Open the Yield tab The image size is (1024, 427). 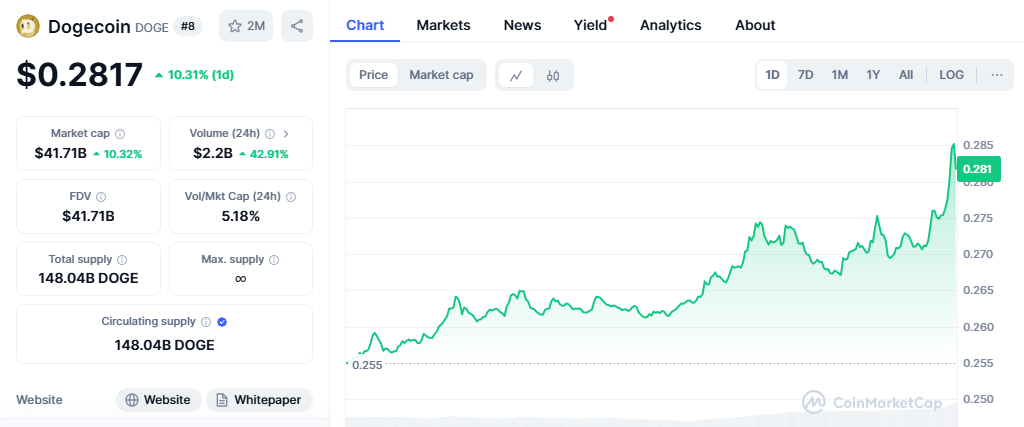591,25
